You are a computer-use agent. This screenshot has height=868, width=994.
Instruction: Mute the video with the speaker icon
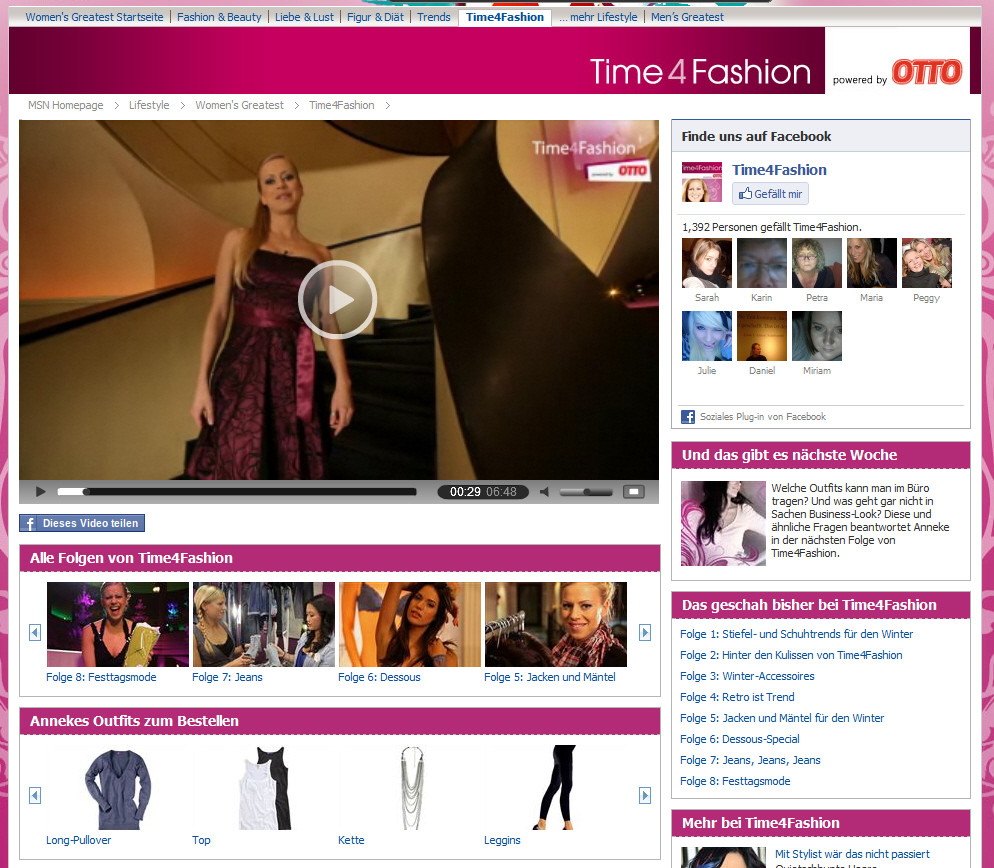[x=544, y=492]
